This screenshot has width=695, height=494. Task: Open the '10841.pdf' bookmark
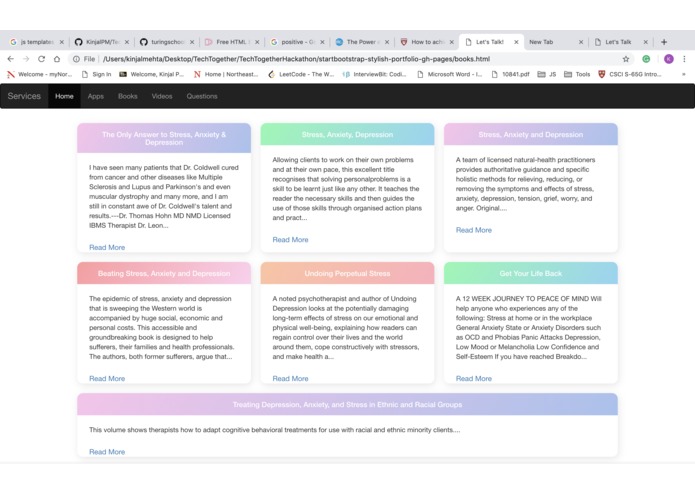pos(511,74)
